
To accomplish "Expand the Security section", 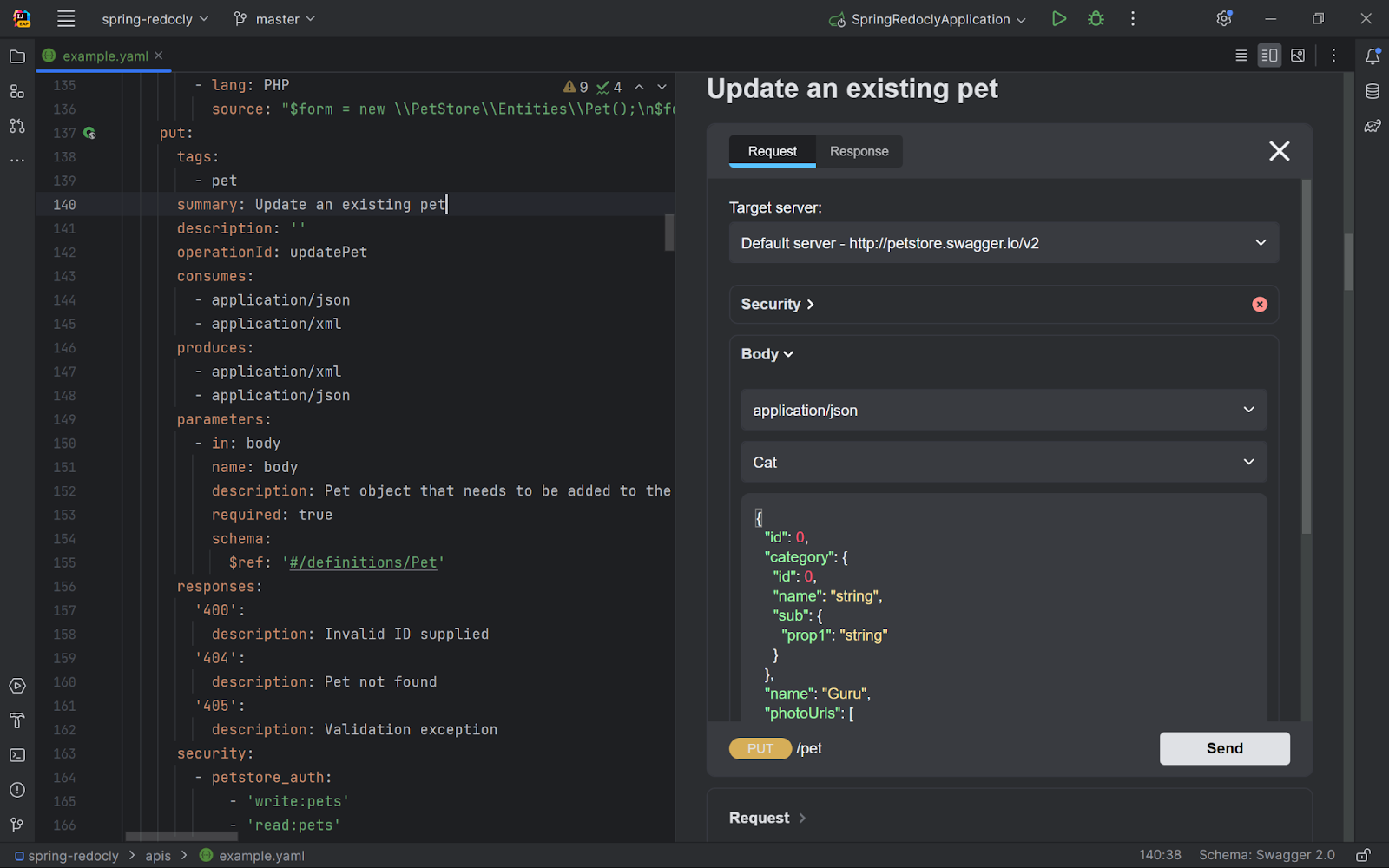I will [x=777, y=305].
